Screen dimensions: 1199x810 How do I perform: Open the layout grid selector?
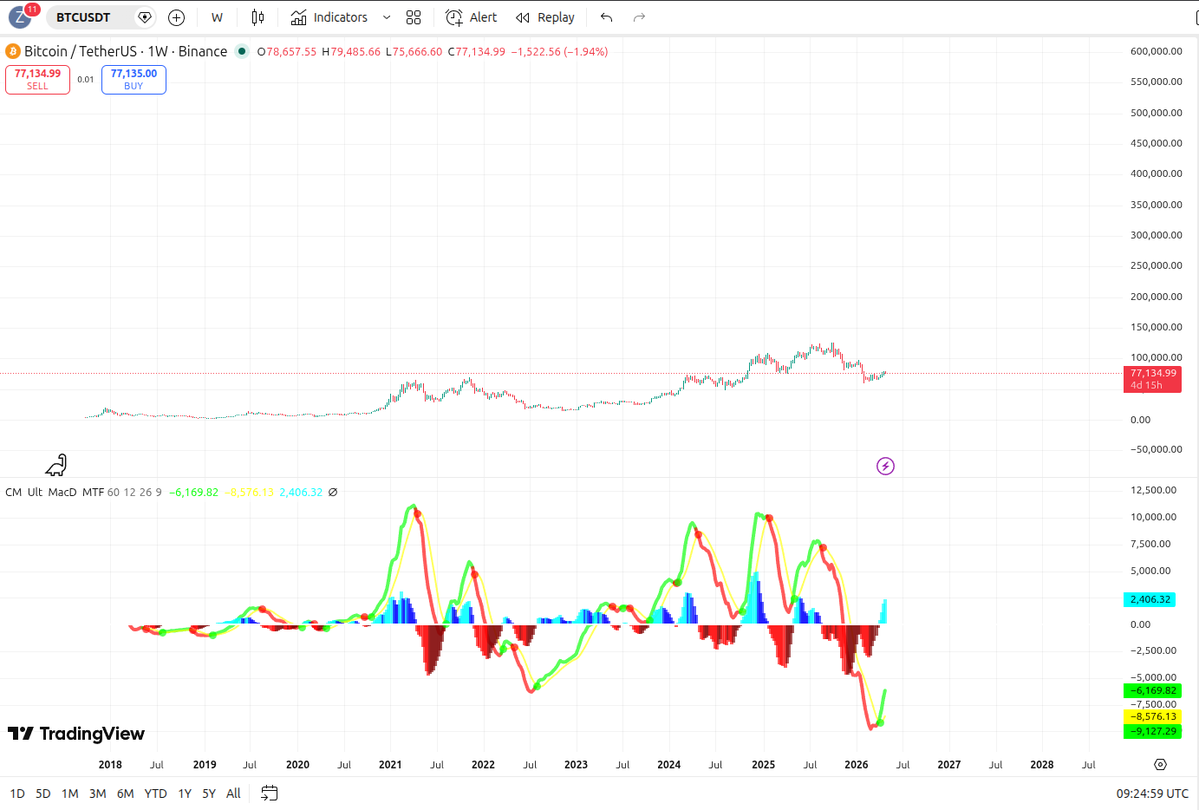click(413, 17)
